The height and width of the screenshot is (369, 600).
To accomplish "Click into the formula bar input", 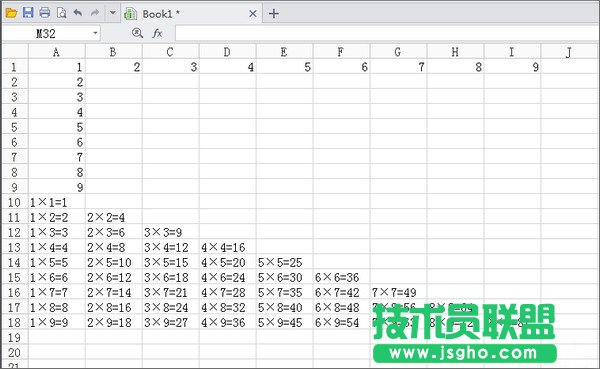I will pos(387,34).
